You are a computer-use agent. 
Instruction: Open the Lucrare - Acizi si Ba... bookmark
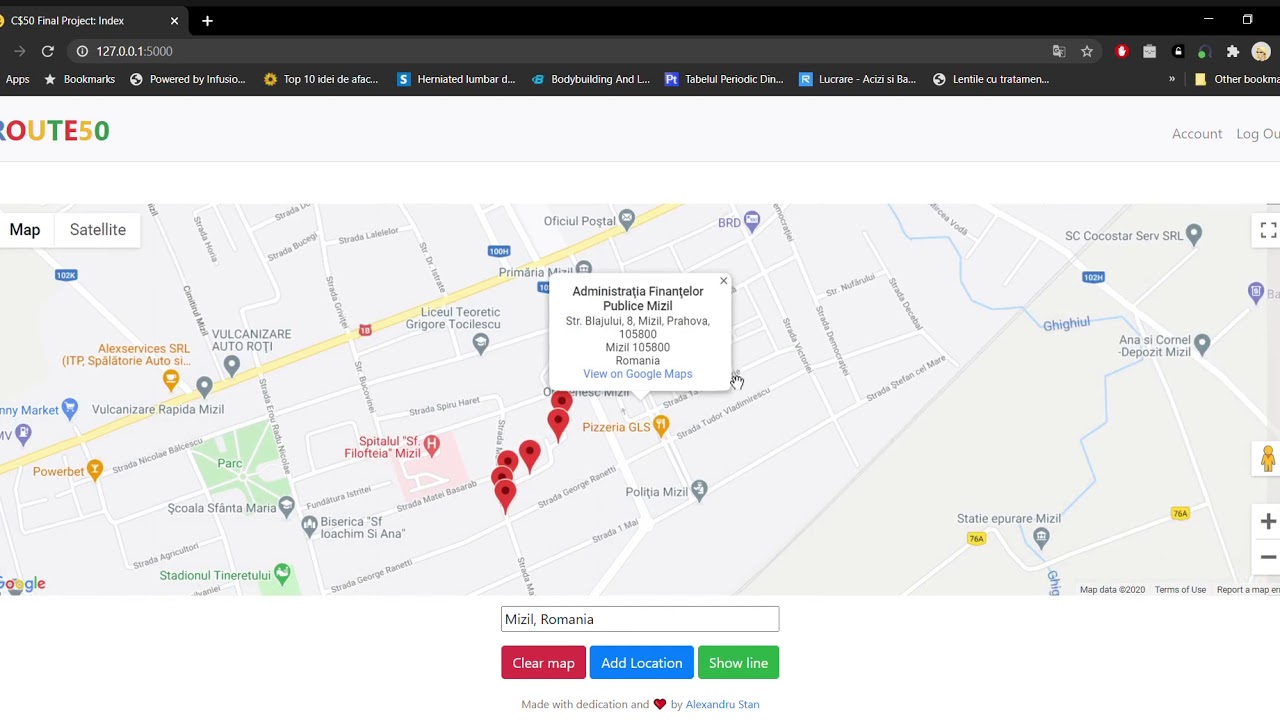click(857, 79)
